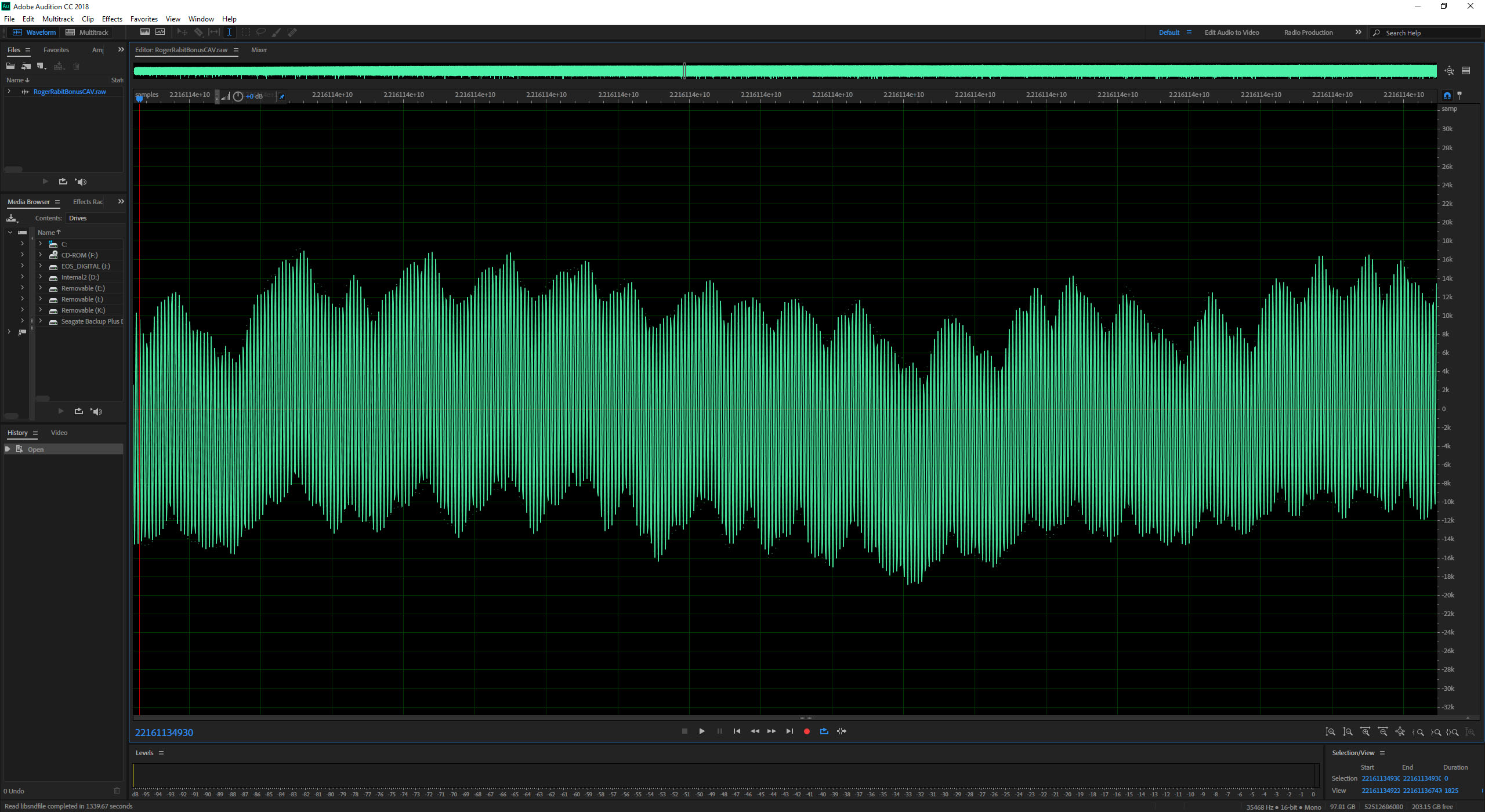The width and height of the screenshot is (1485, 812).
Task: Toggle the HUD pin icon
Action: (x=282, y=96)
